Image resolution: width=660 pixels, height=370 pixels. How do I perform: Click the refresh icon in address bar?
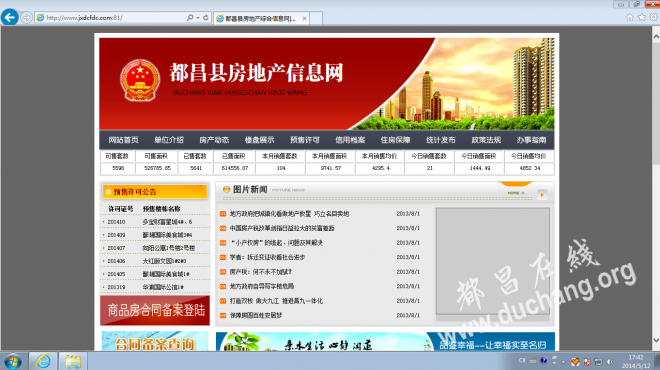point(205,18)
